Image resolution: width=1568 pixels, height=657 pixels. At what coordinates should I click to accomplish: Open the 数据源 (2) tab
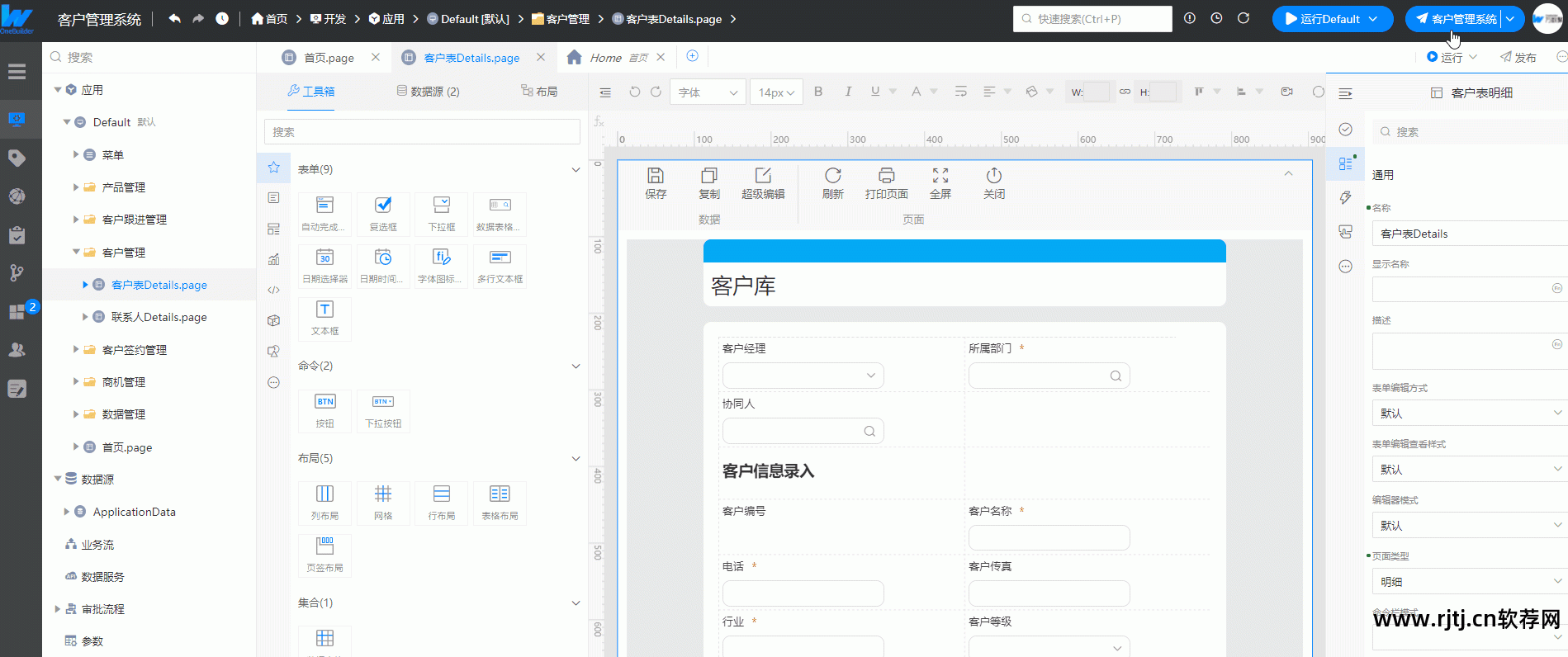pyautogui.click(x=429, y=92)
